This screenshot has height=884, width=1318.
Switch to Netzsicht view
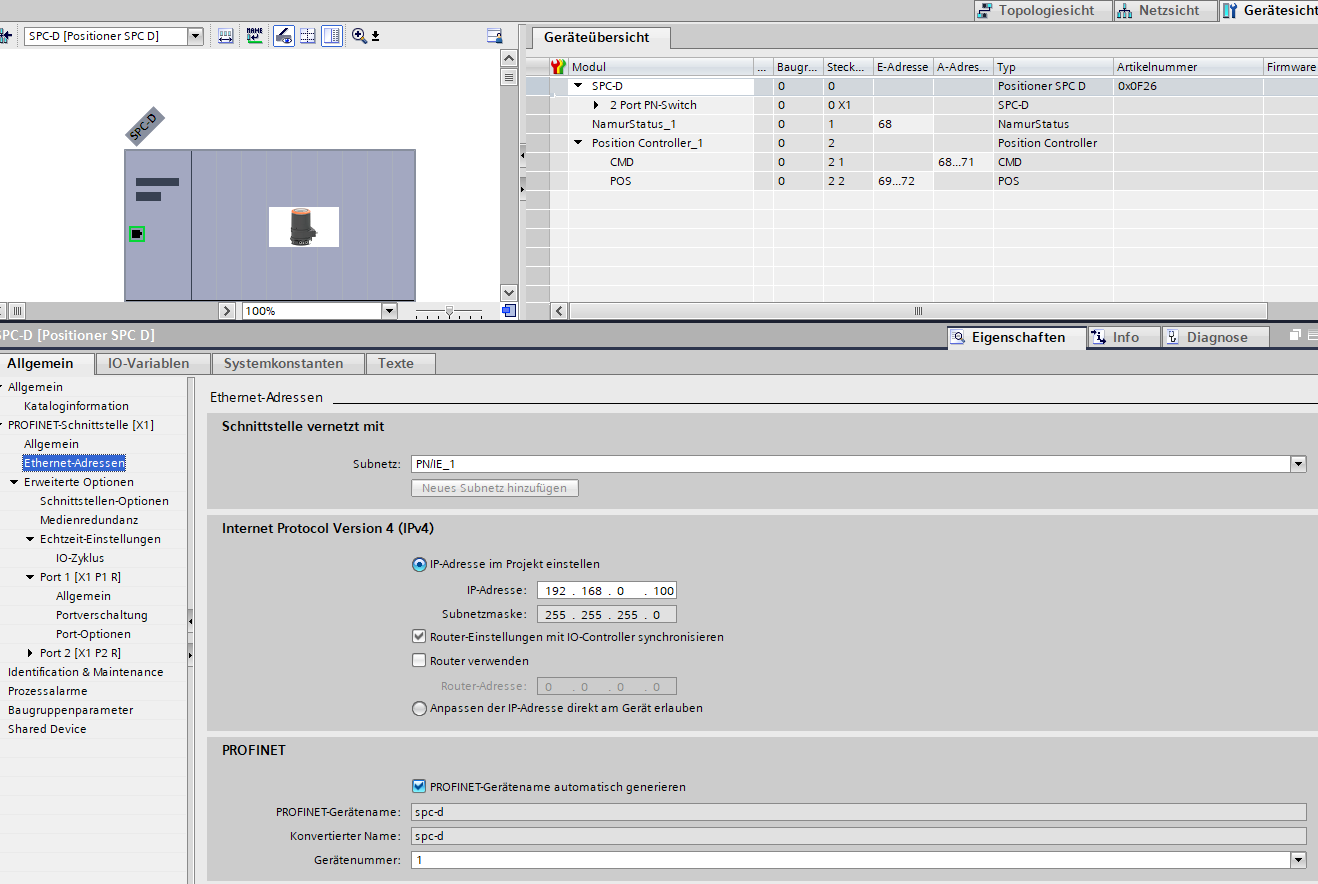(1164, 10)
